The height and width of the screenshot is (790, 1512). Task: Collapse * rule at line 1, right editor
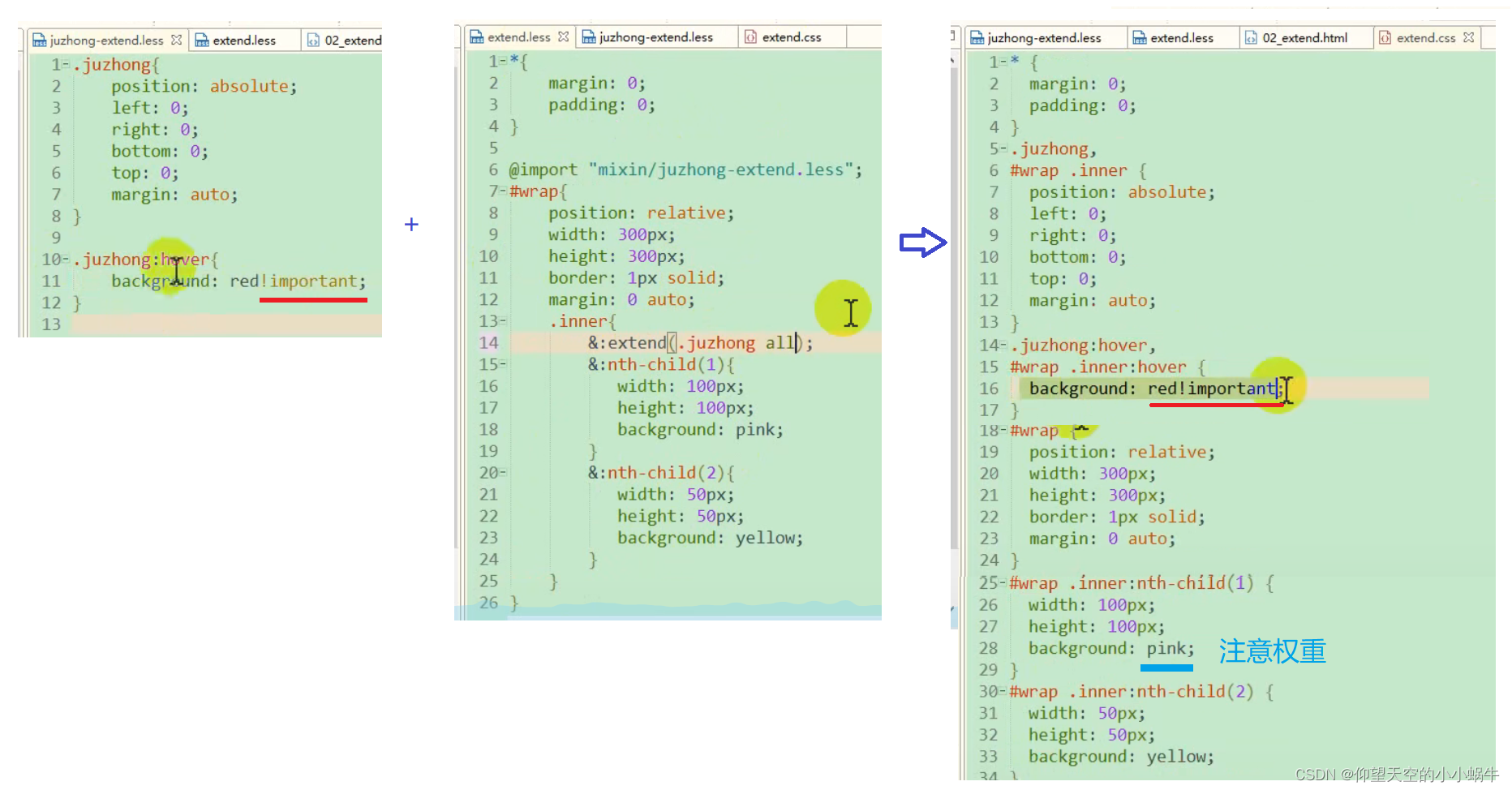click(x=1003, y=62)
